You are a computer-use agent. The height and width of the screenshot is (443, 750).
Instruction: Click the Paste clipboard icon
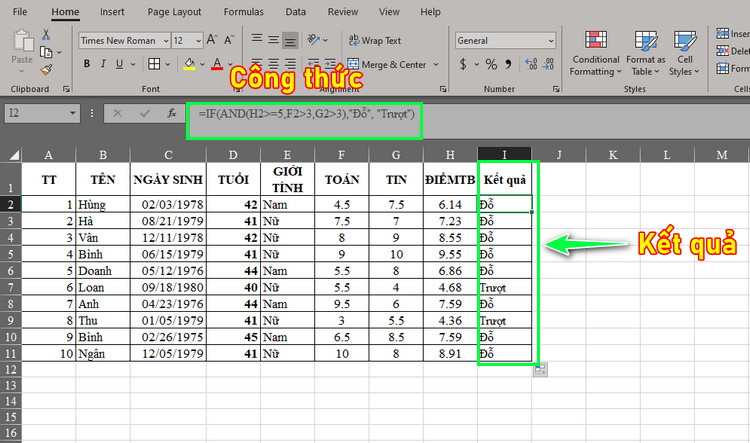coord(22,41)
